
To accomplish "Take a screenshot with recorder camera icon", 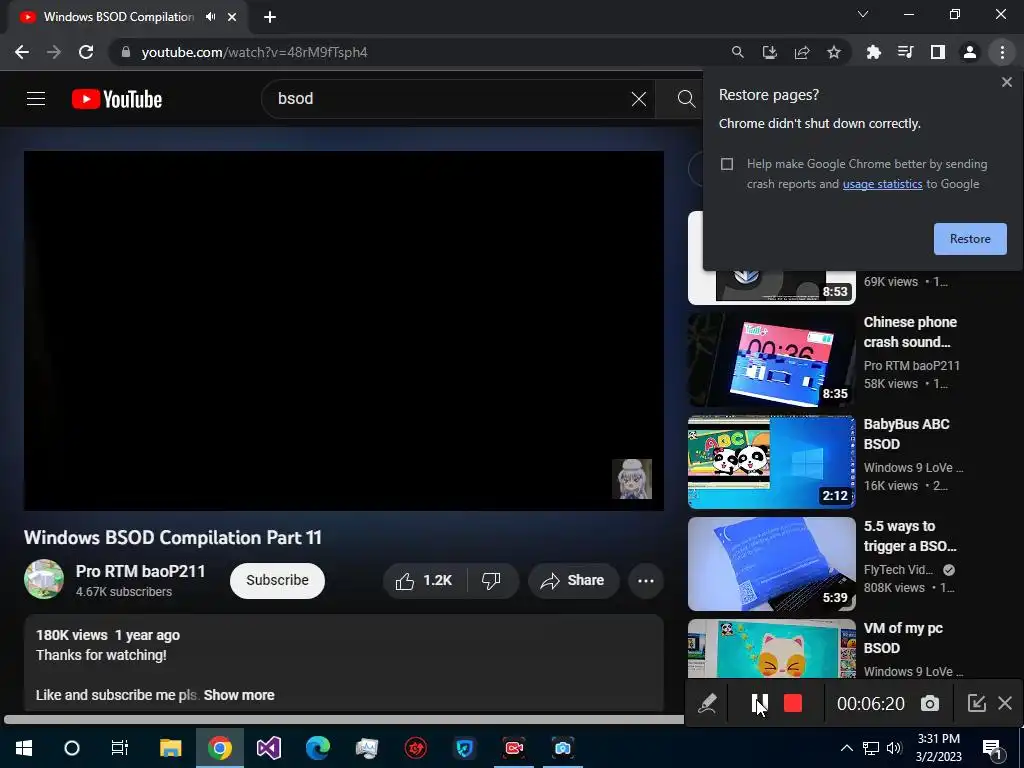I will click(930, 703).
